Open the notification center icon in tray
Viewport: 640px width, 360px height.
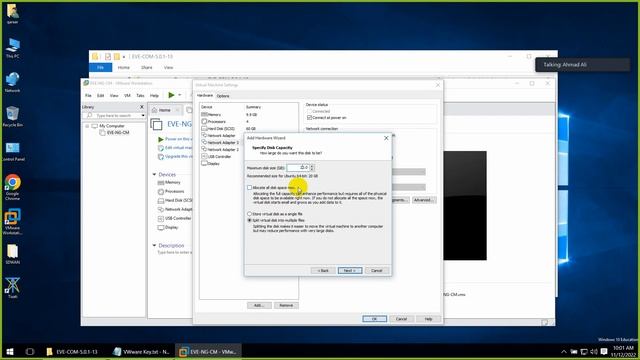(x=604, y=351)
